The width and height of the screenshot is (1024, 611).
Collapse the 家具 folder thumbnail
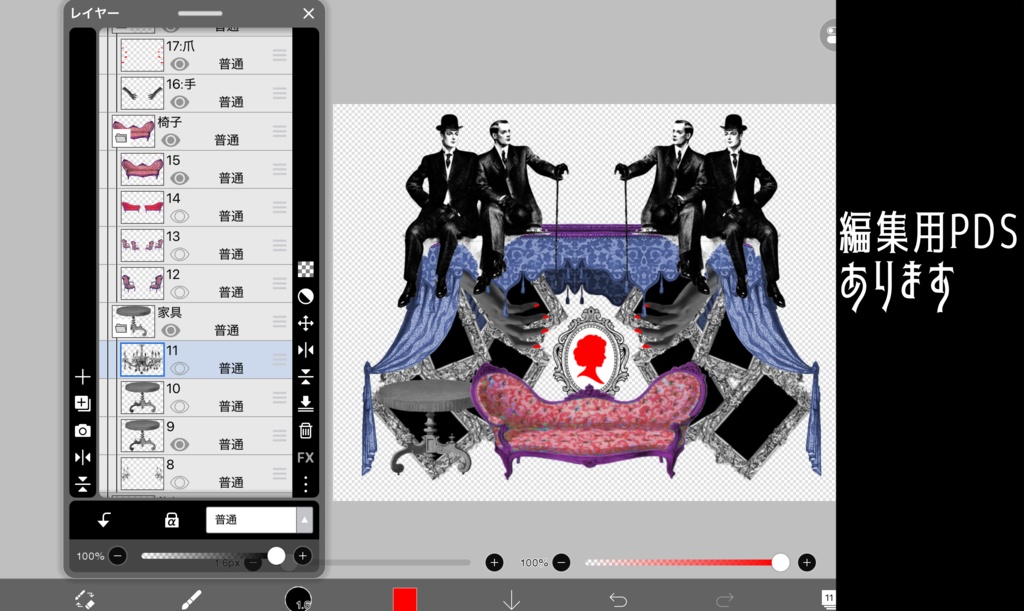pyautogui.click(x=133, y=321)
